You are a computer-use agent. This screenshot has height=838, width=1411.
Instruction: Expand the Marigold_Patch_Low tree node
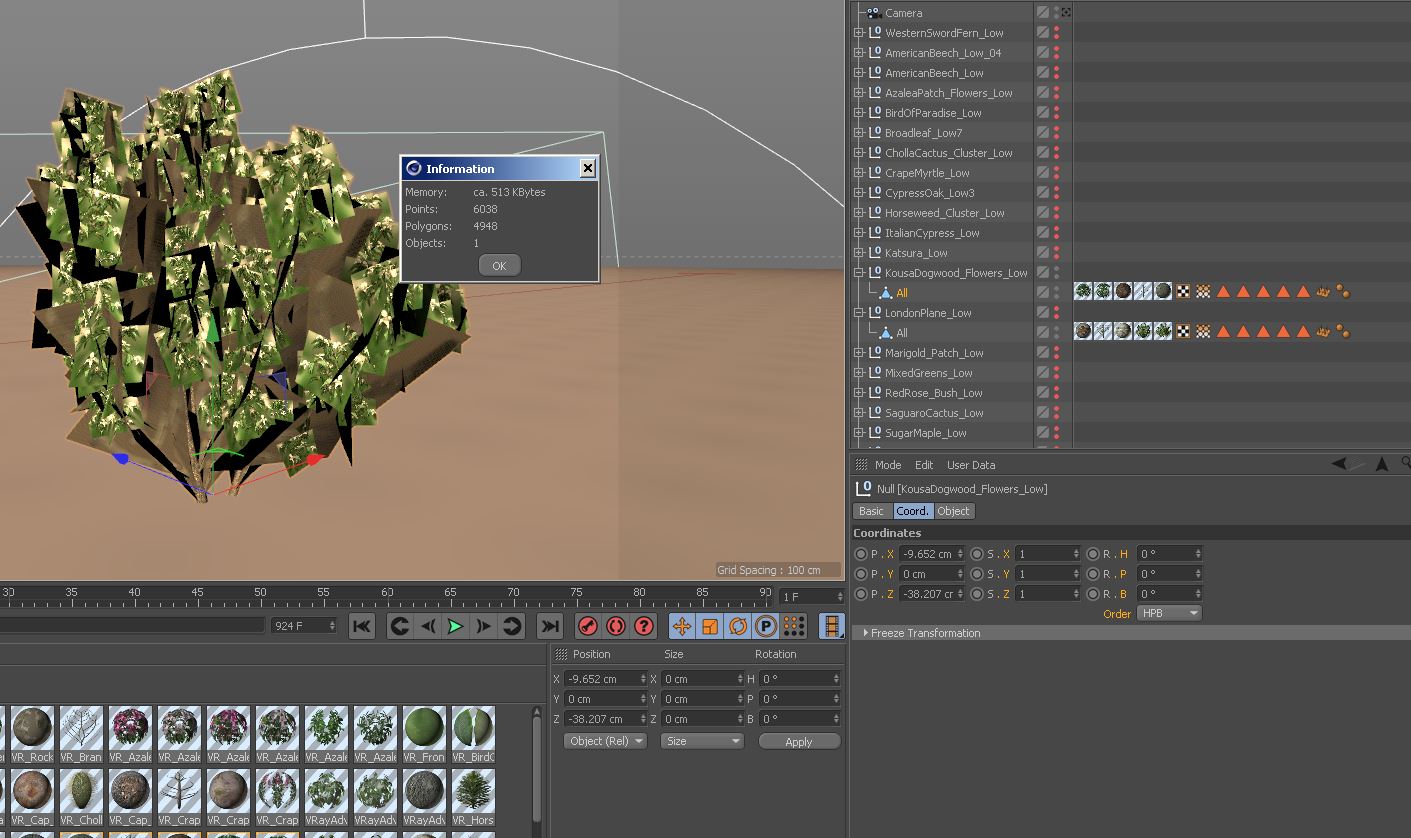[x=858, y=353]
